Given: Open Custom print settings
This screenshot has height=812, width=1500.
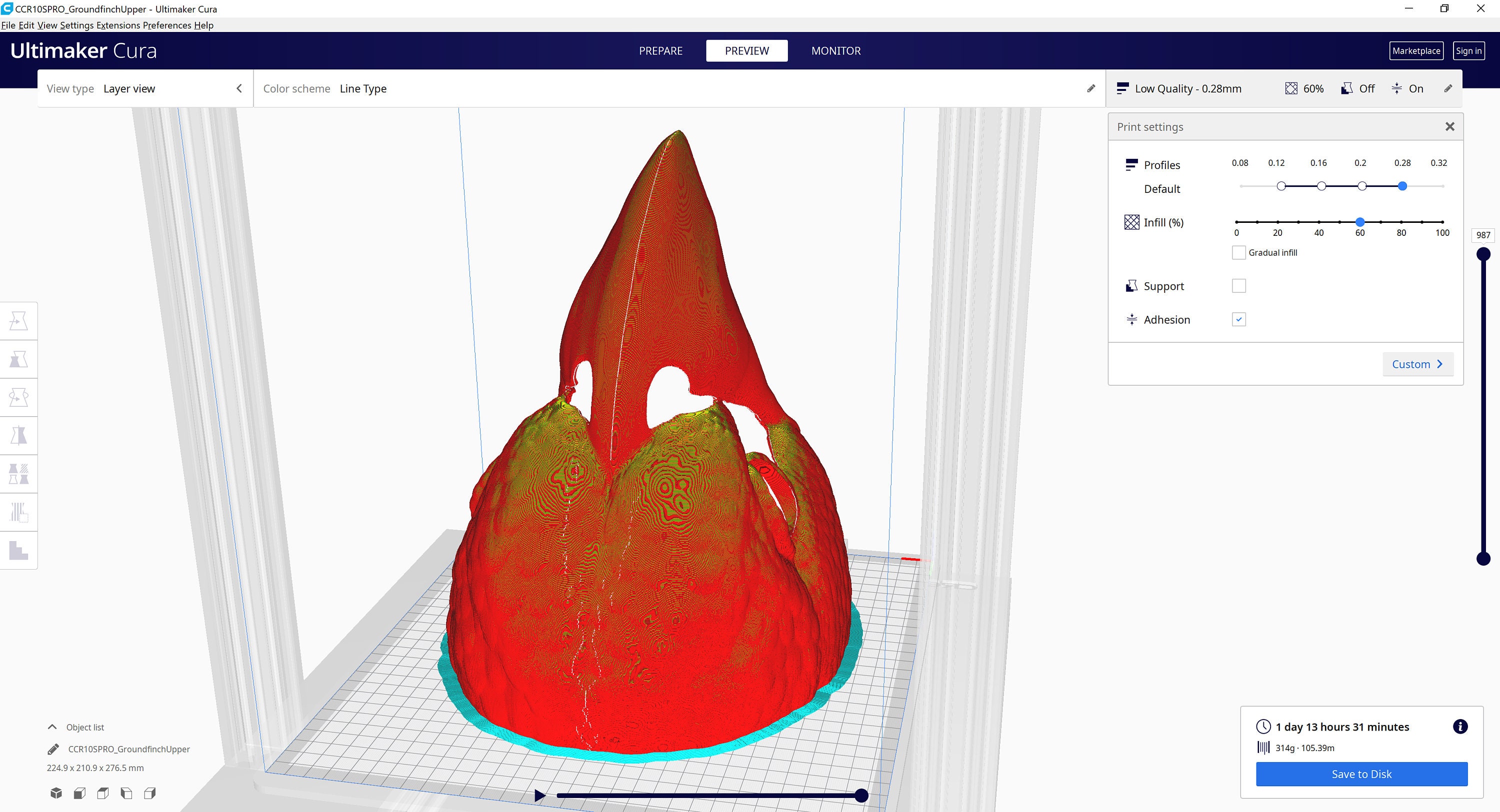Looking at the screenshot, I should 1417,364.
